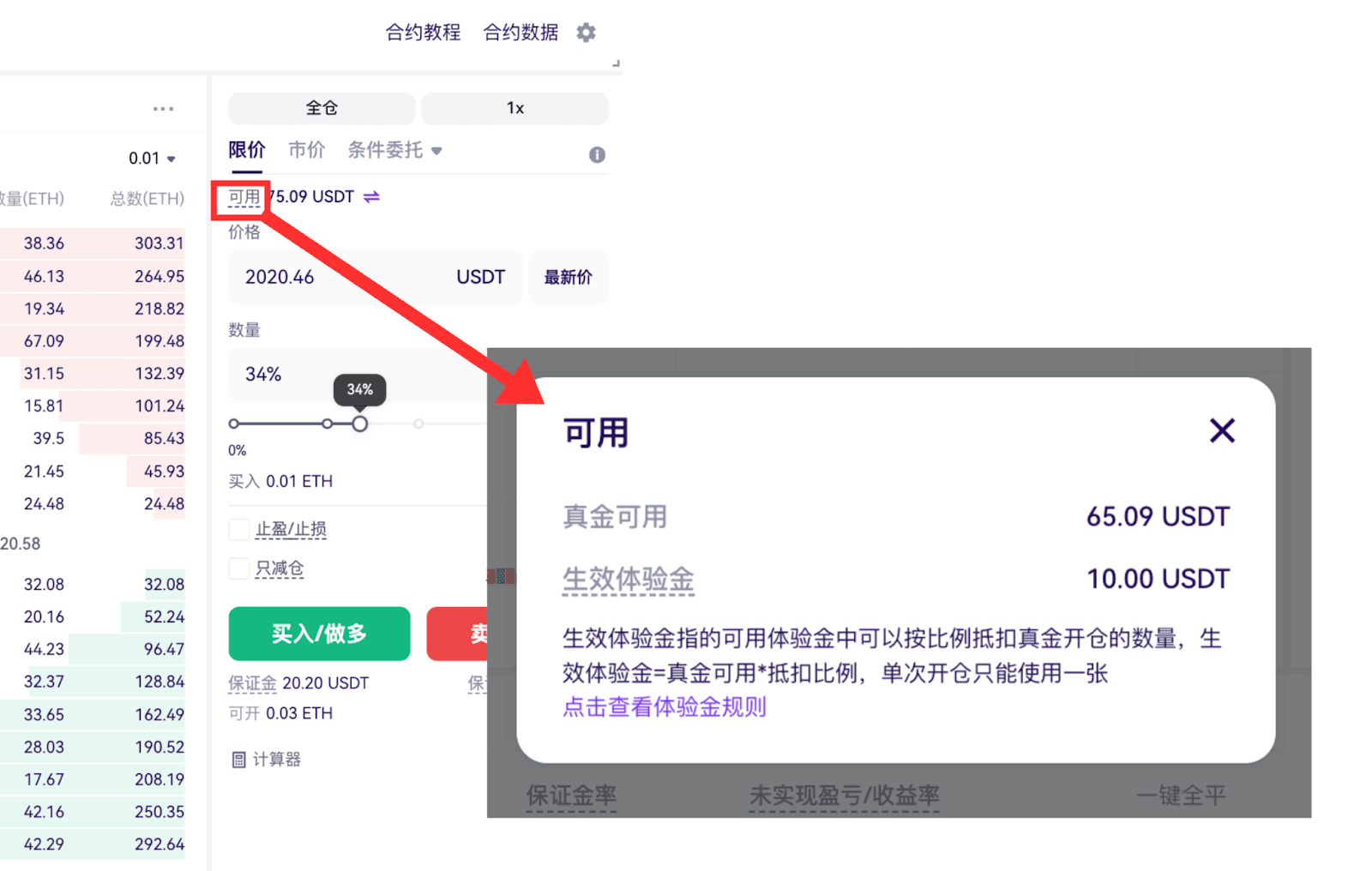1372x871 pixels.
Task: Close the 可用 popup with the X
Action: pos(1222,430)
